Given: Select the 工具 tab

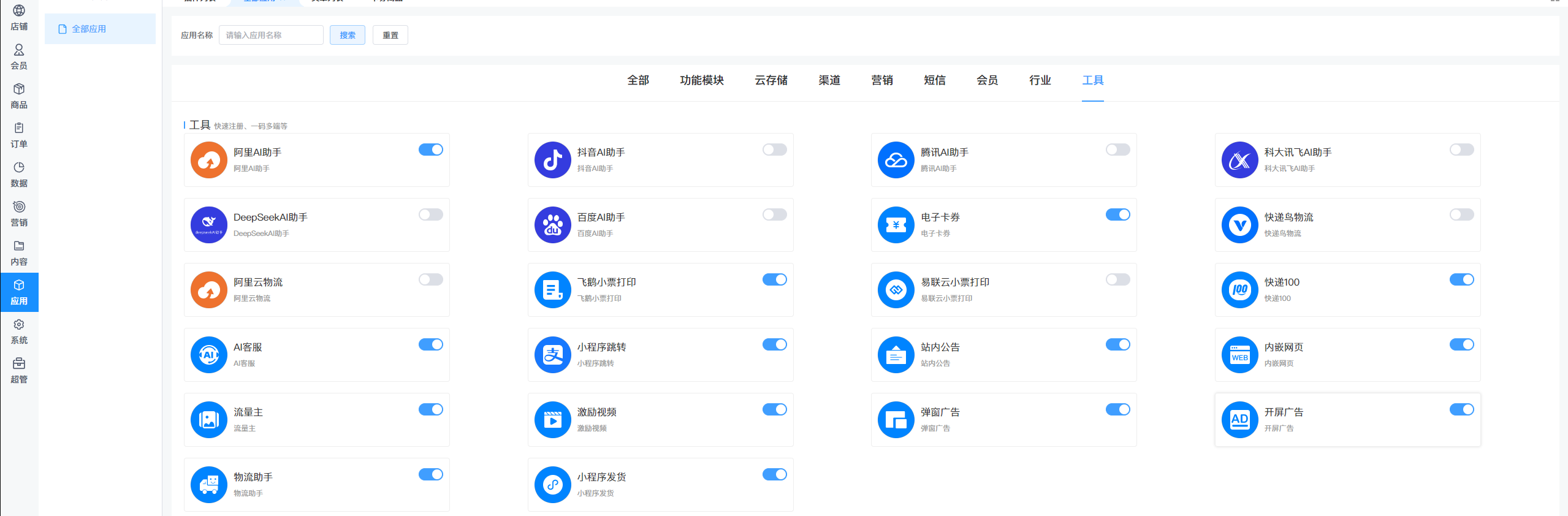Looking at the screenshot, I should coord(1093,80).
